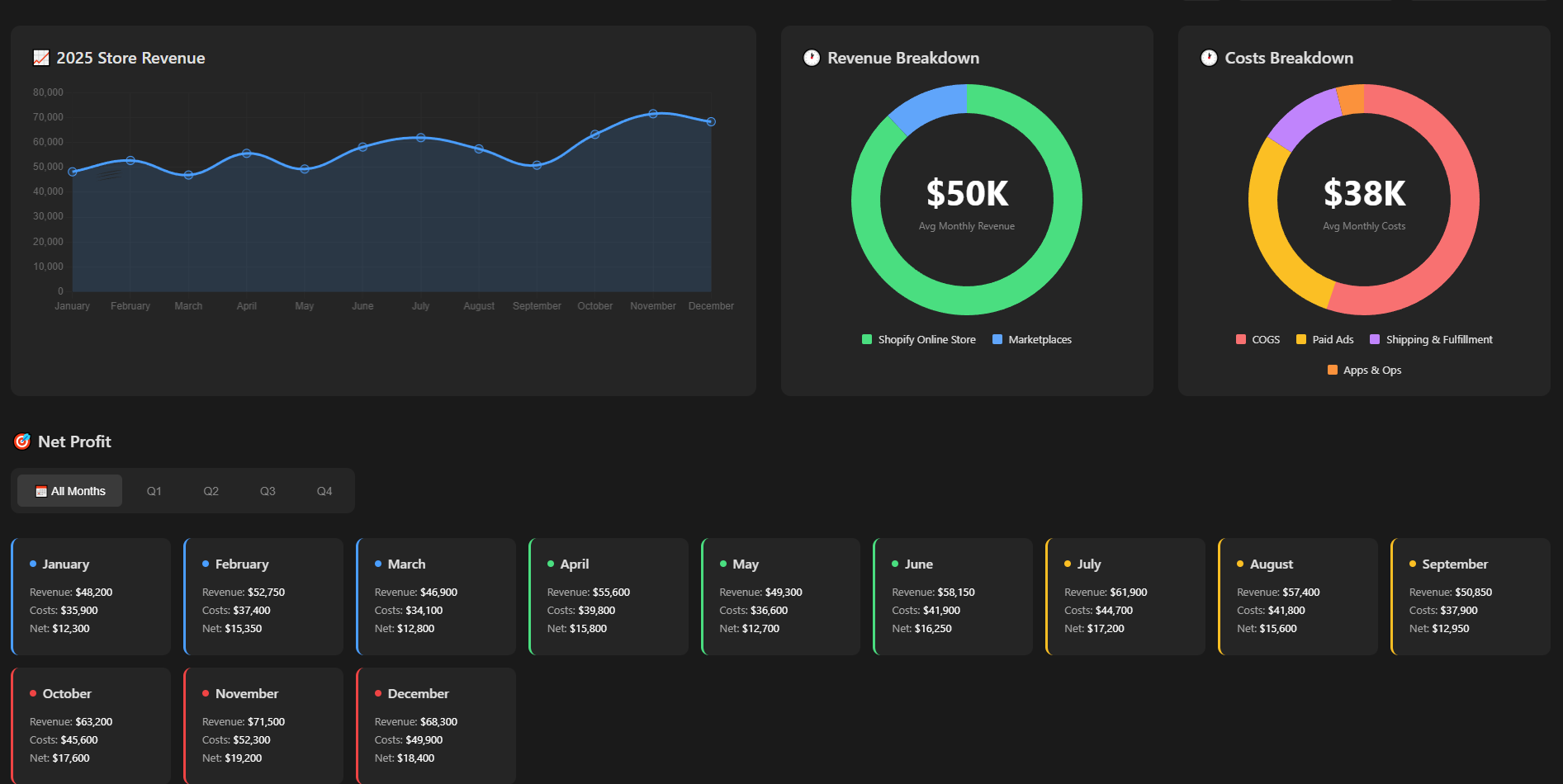The width and height of the screenshot is (1563, 784).
Task: Click February's Revenue: $52,750 line
Action: (x=244, y=593)
